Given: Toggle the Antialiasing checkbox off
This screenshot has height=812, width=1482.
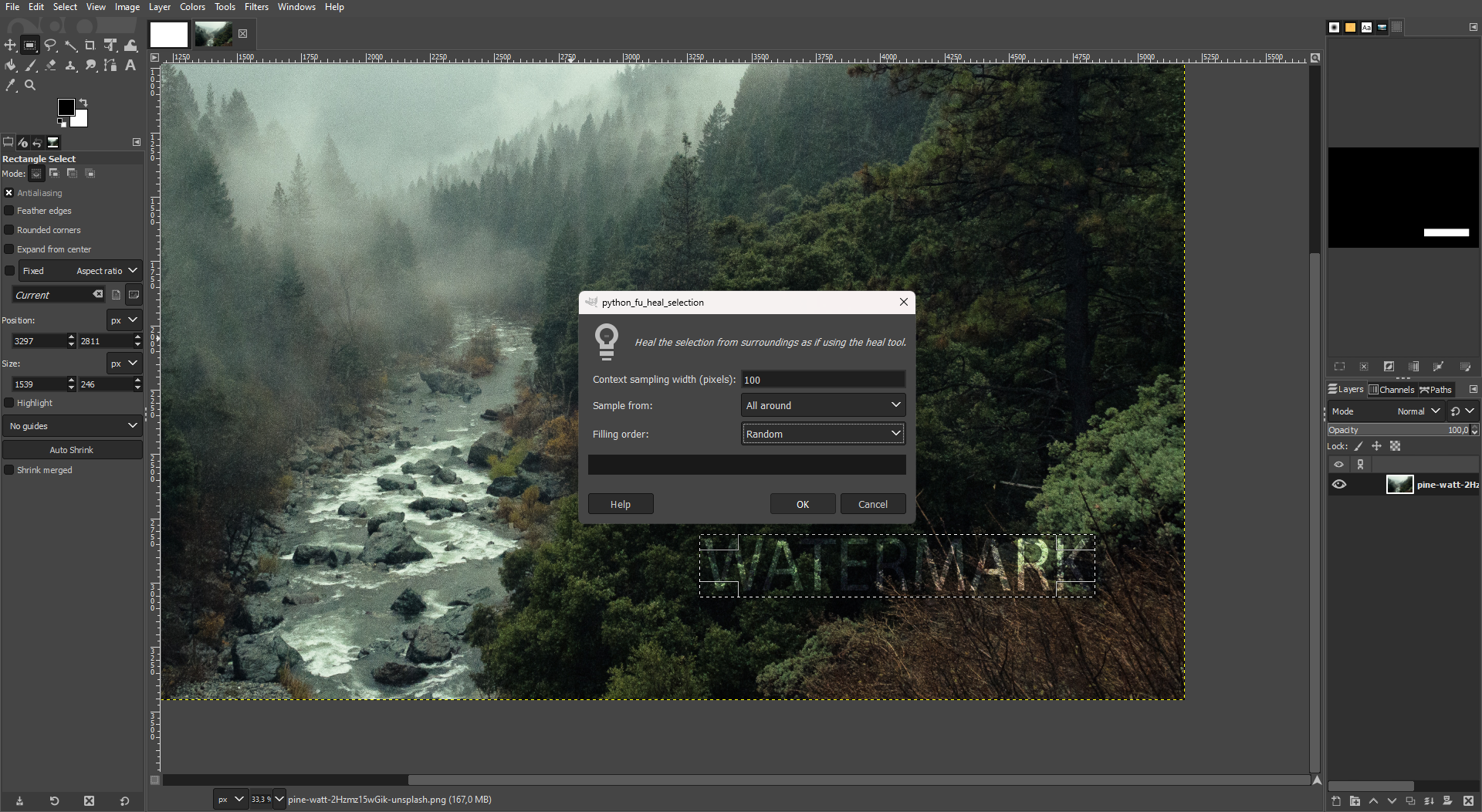Looking at the screenshot, I should 8,192.
